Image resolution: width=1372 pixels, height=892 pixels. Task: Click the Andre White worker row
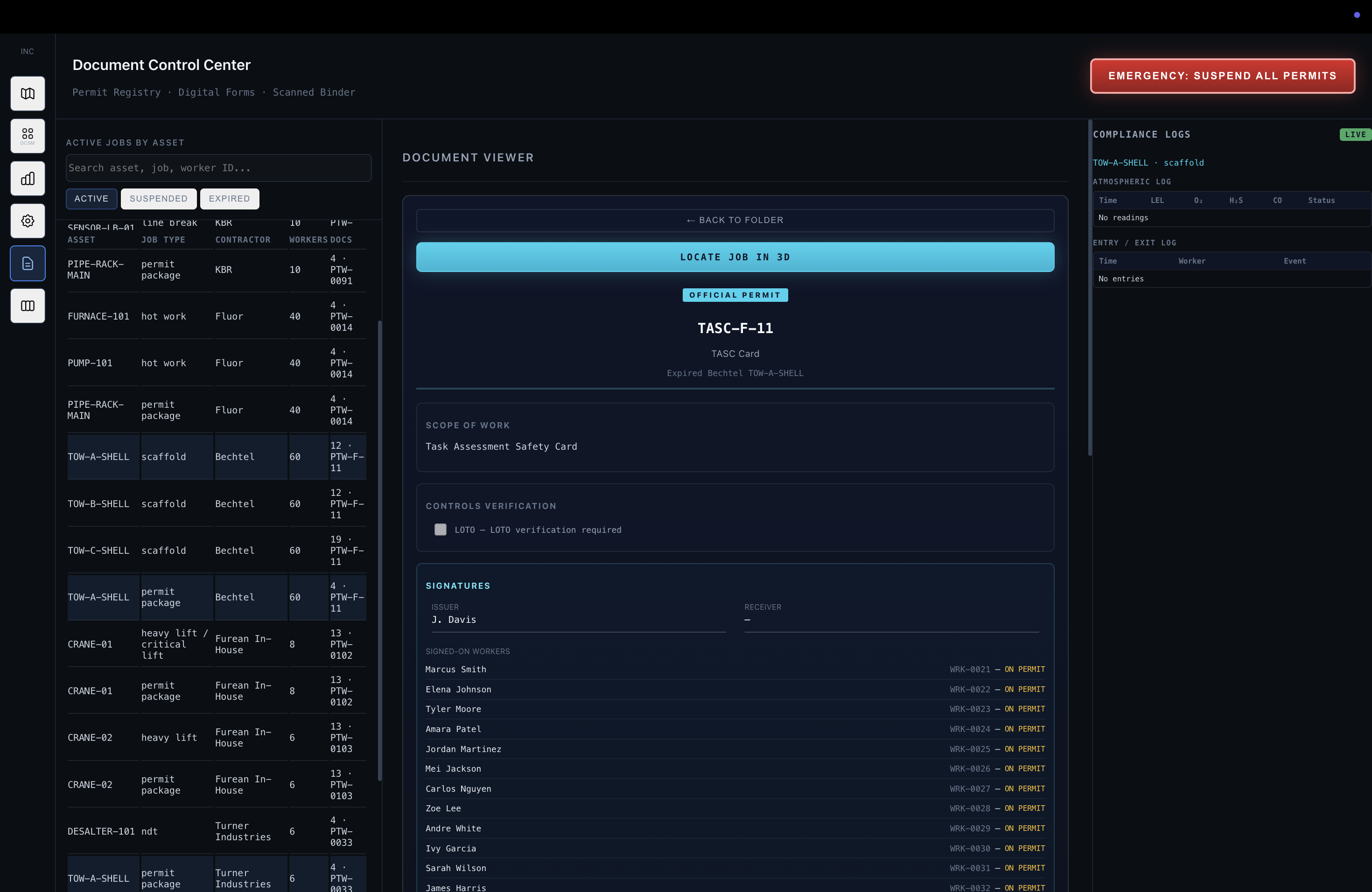(735, 829)
